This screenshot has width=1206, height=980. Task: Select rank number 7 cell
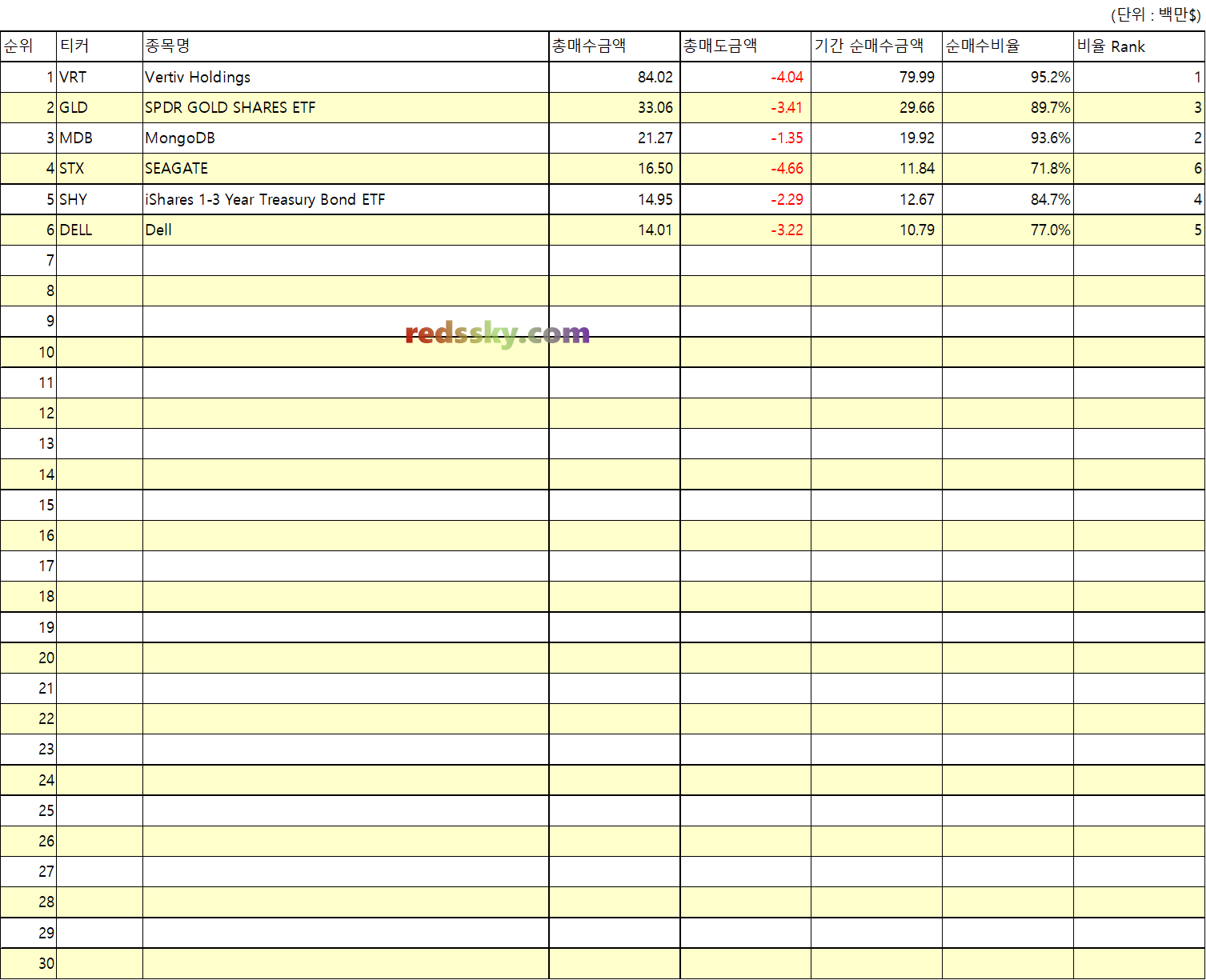coord(29,261)
